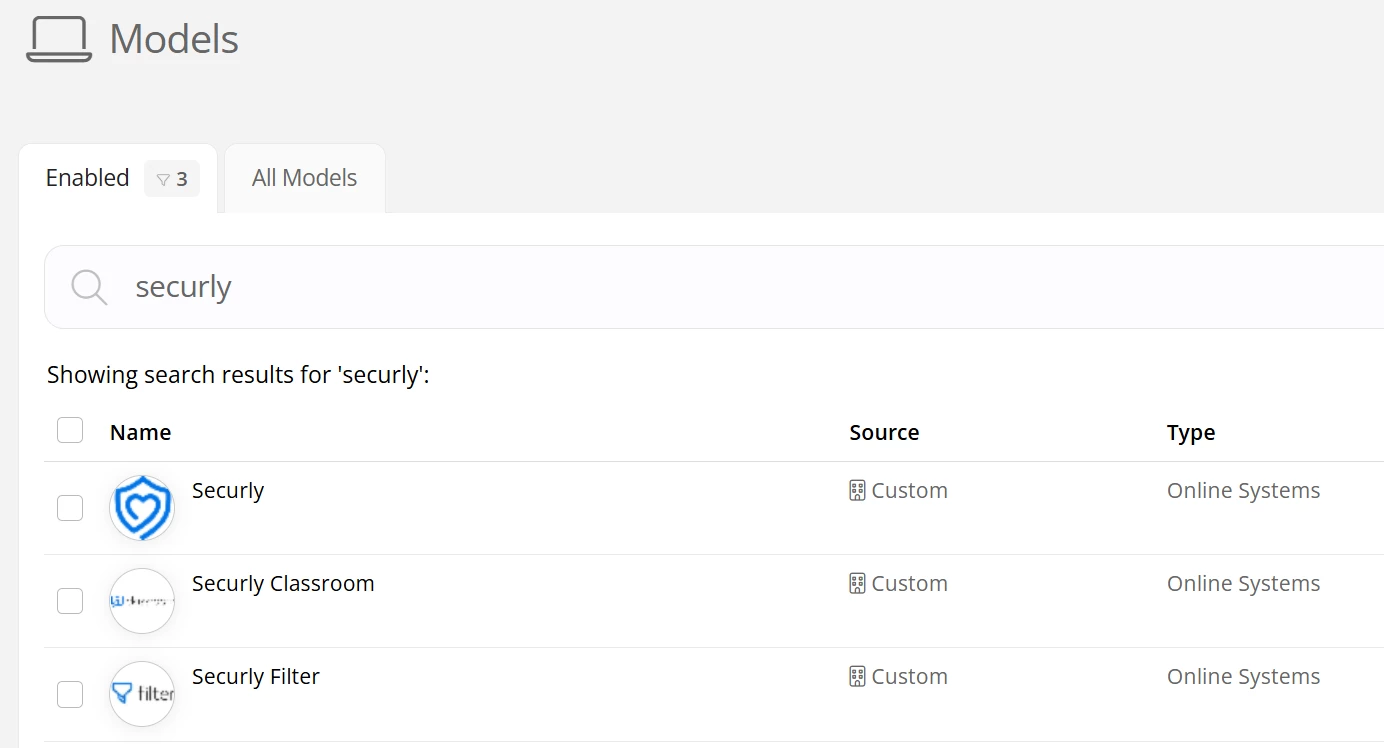1384x748 pixels.
Task: Click the Securly Filter funnel logo
Action: point(142,694)
